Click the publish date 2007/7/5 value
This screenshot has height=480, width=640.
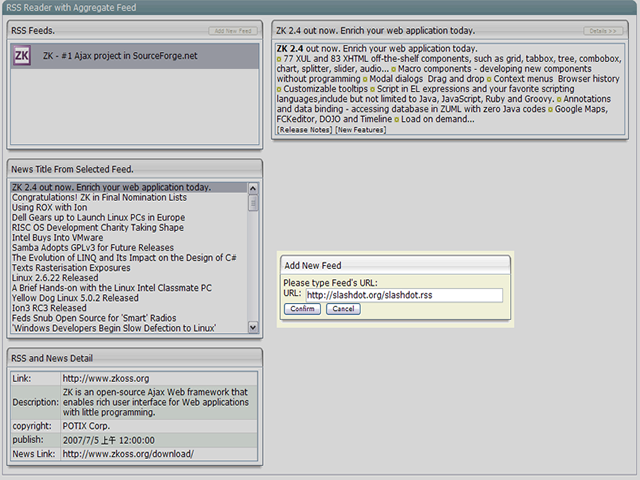point(109,440)
